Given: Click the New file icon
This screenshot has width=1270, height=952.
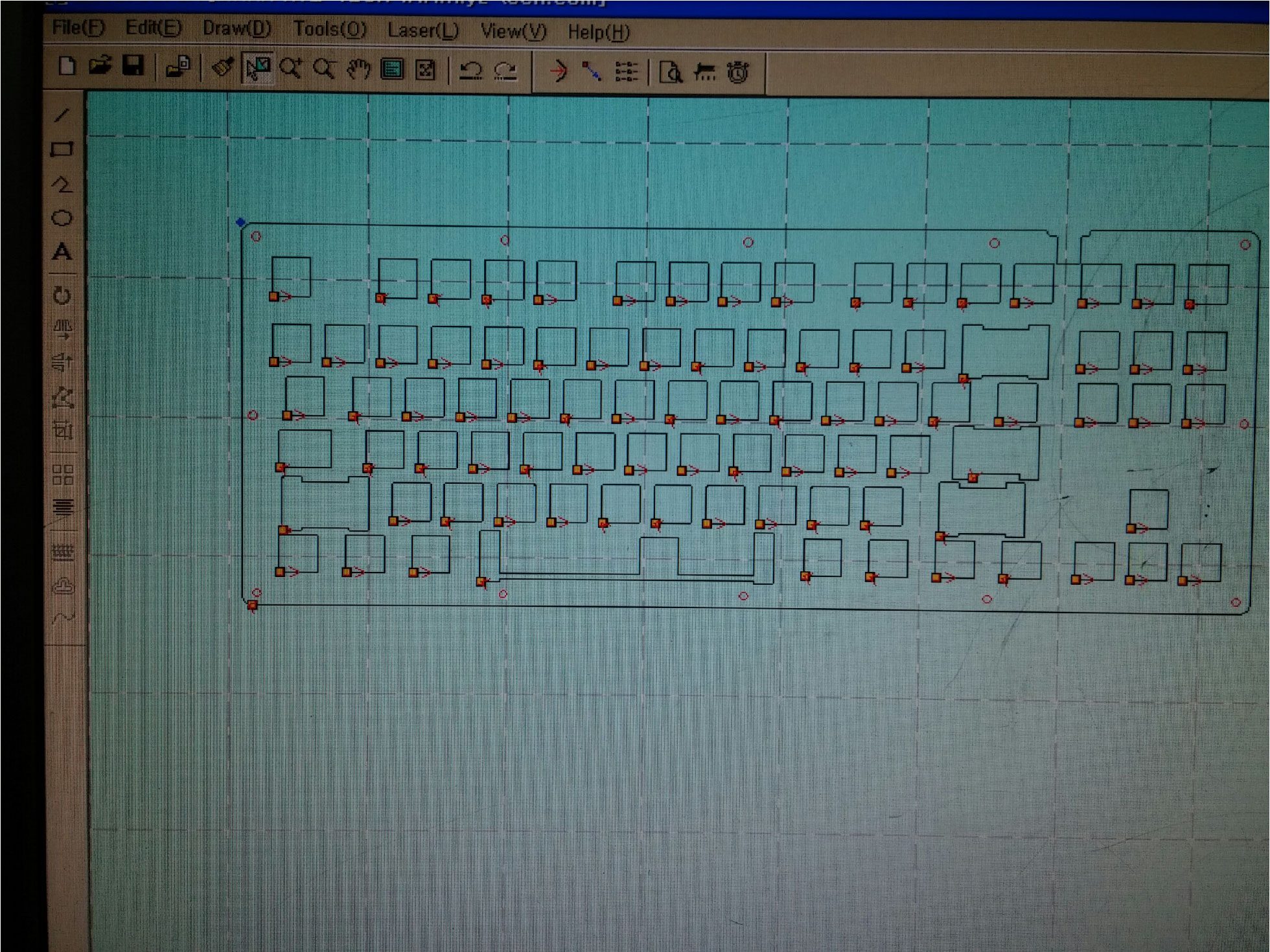Looking at the screenshot, I should tap(67, 66).
